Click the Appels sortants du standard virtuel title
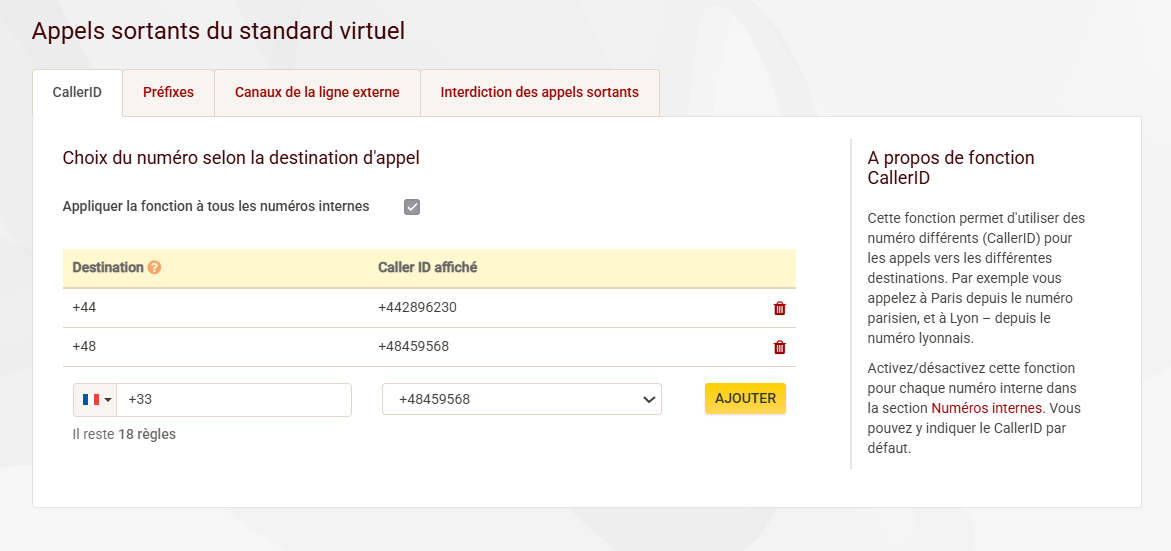 point(218,31)
